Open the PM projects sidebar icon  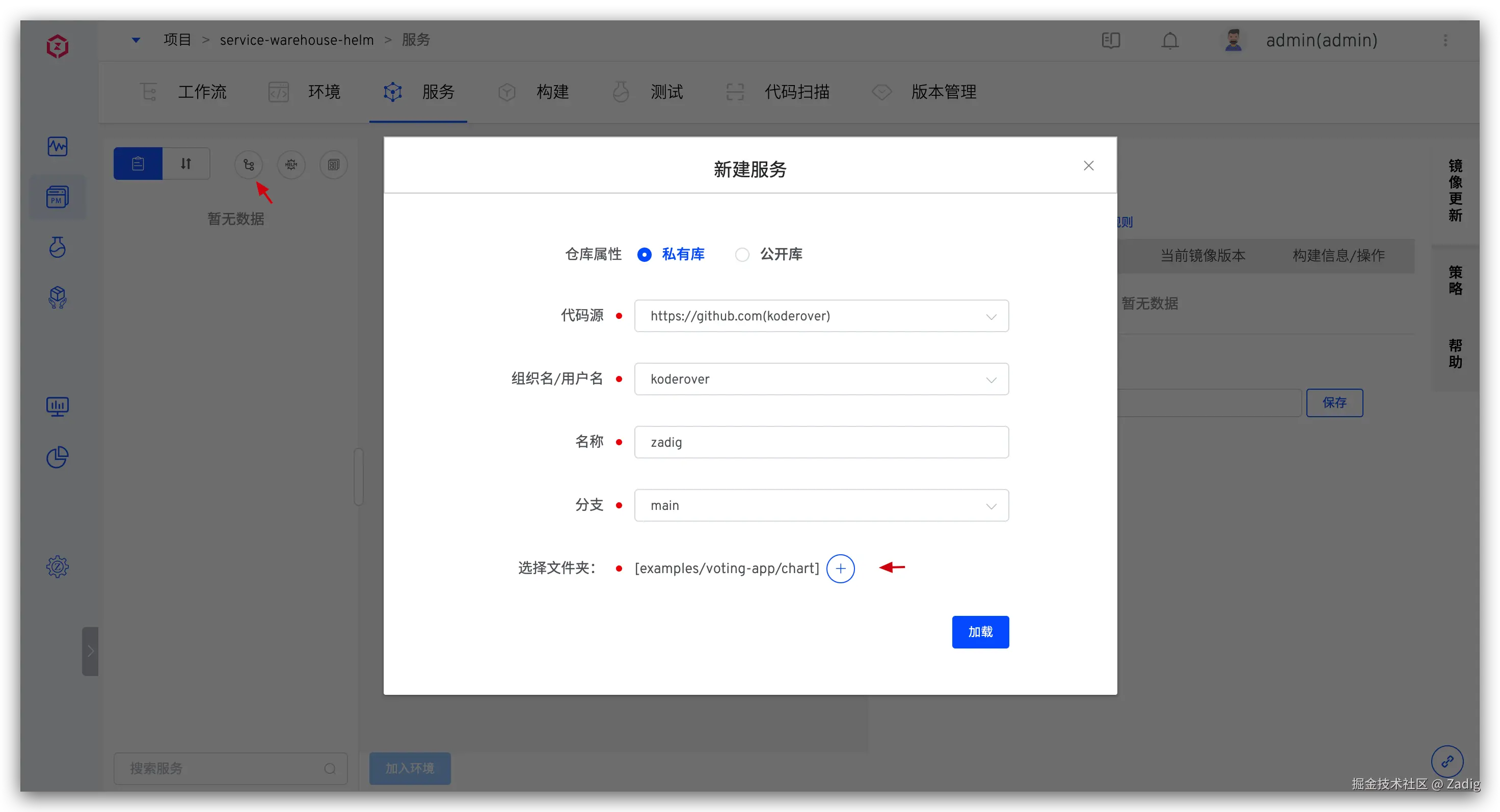tap(57, 197)
